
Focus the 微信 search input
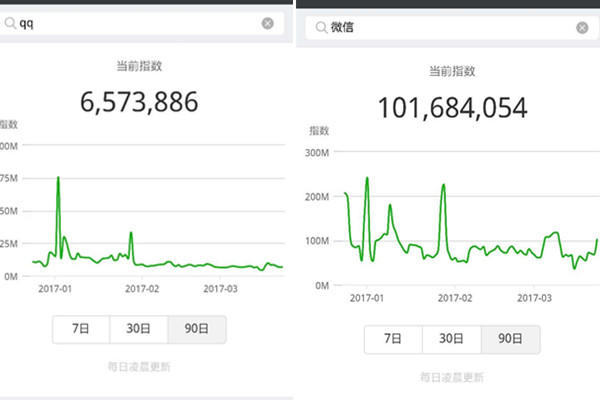coord(452,28)
